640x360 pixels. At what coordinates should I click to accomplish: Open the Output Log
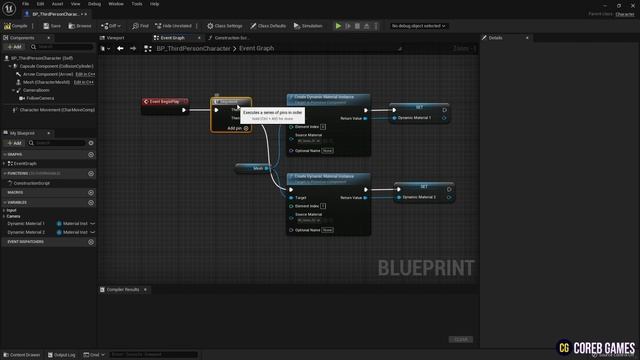pyautogui.click(x=62, y=355)
